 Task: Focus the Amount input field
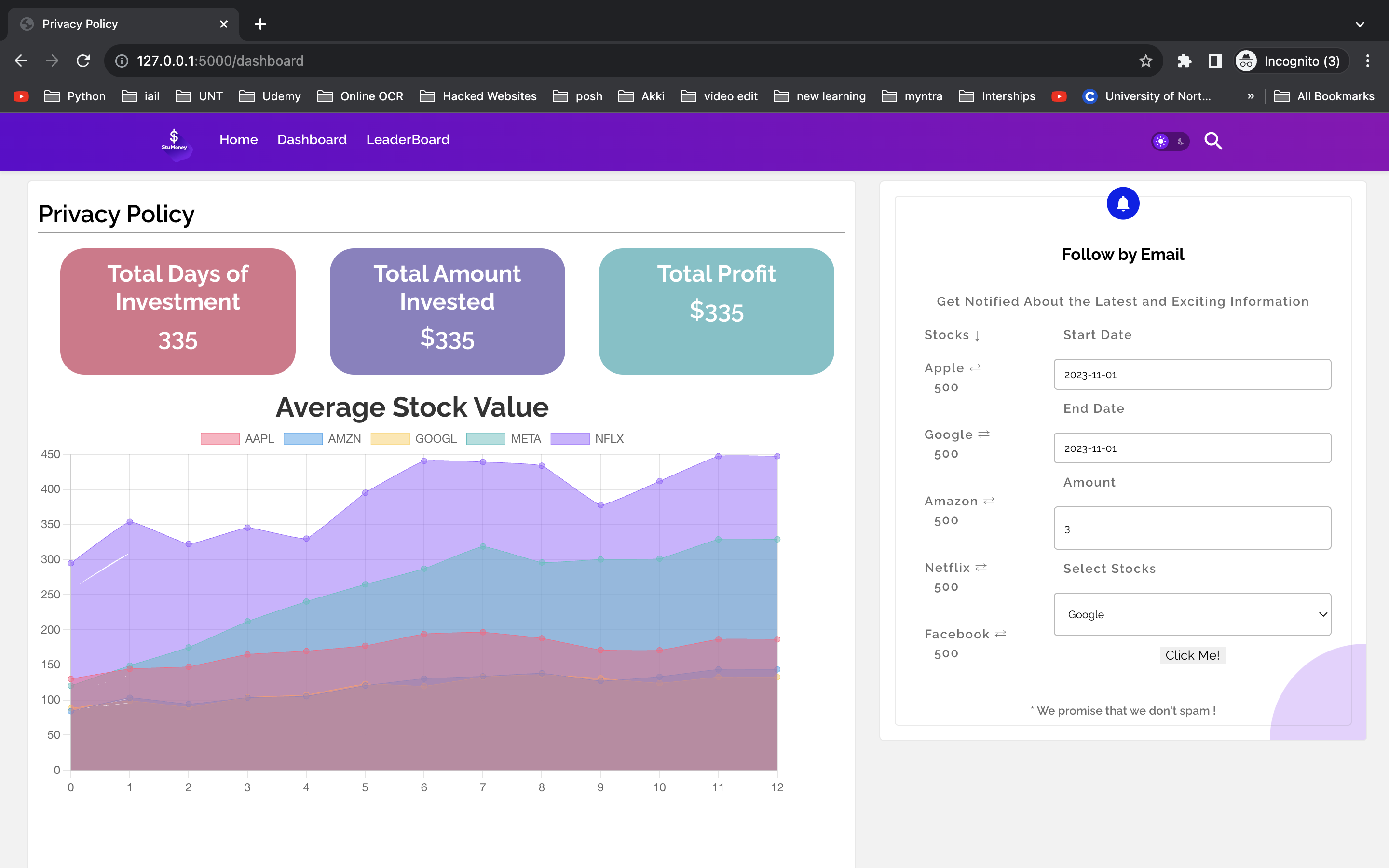click(1192, 528)
